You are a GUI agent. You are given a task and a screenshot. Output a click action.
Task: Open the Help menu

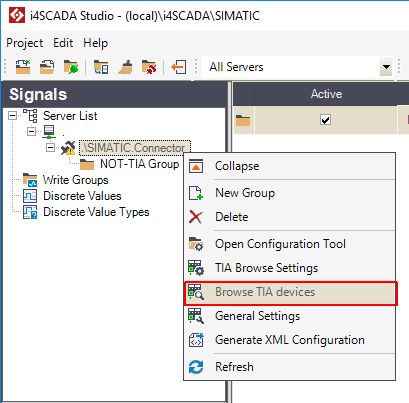click(96, 43)
